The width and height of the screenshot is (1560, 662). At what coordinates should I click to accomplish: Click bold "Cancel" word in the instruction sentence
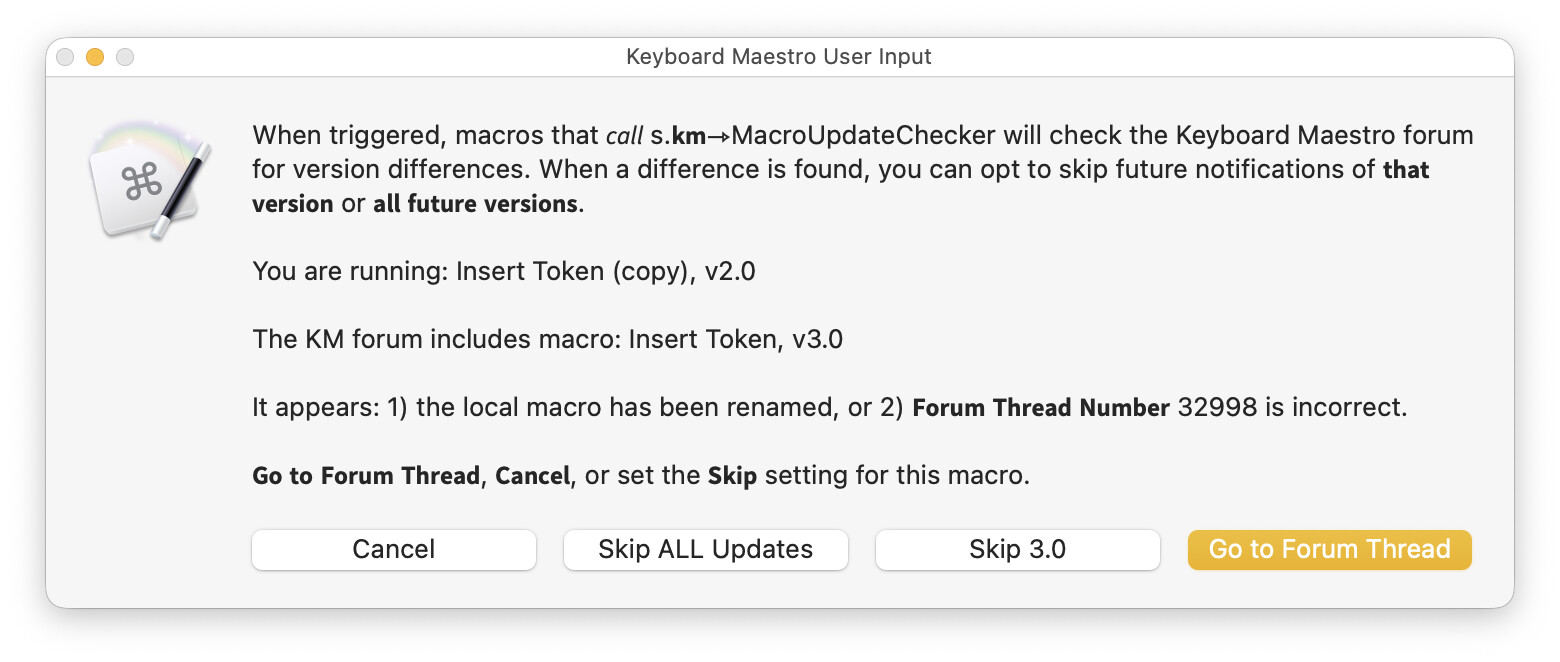pyautogui.click(x=533, y=476)
